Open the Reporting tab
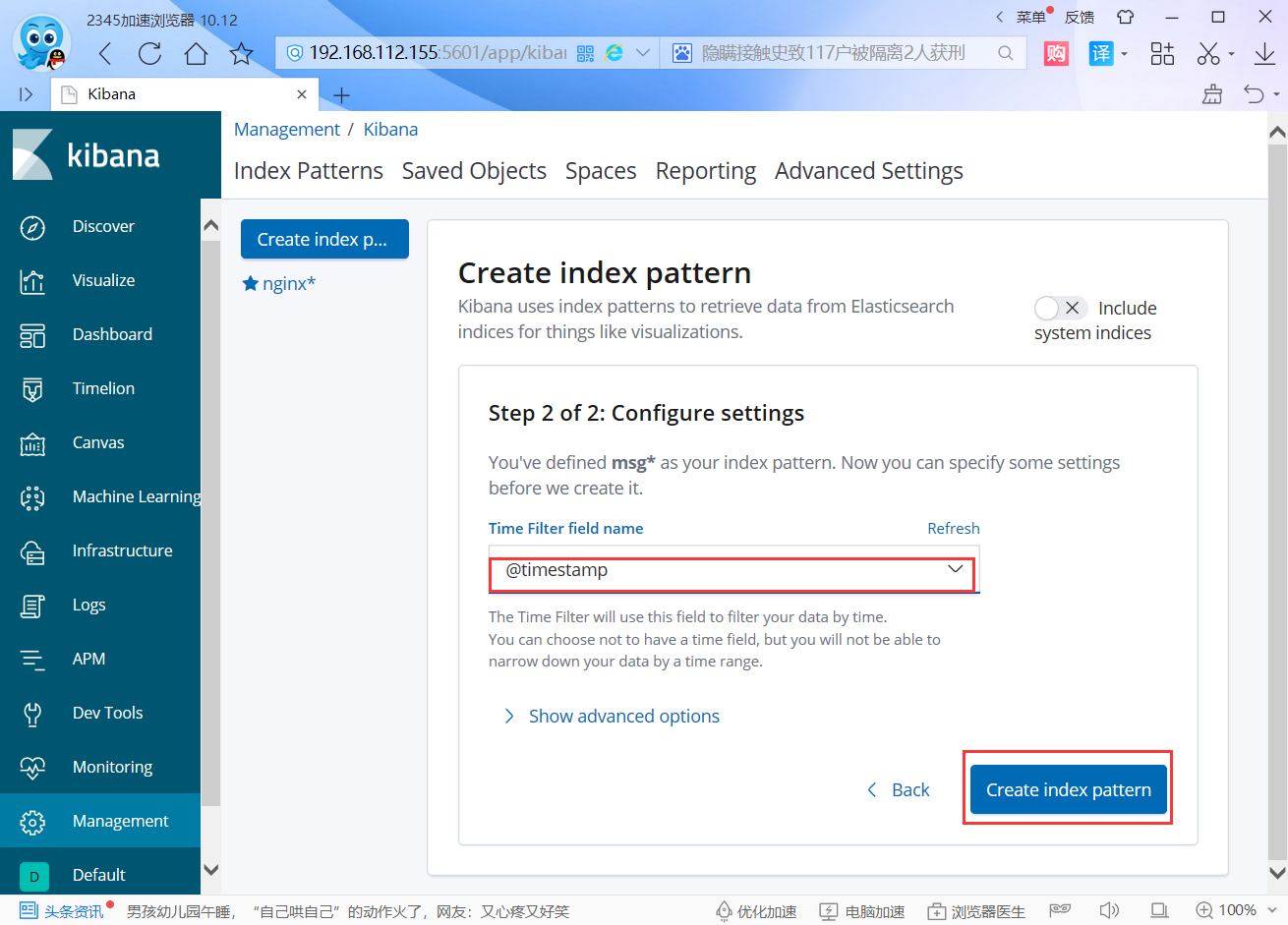Image resolution: width=1288 pixels, height=925 pixels. pyautogui.click(x=706, y=171)
